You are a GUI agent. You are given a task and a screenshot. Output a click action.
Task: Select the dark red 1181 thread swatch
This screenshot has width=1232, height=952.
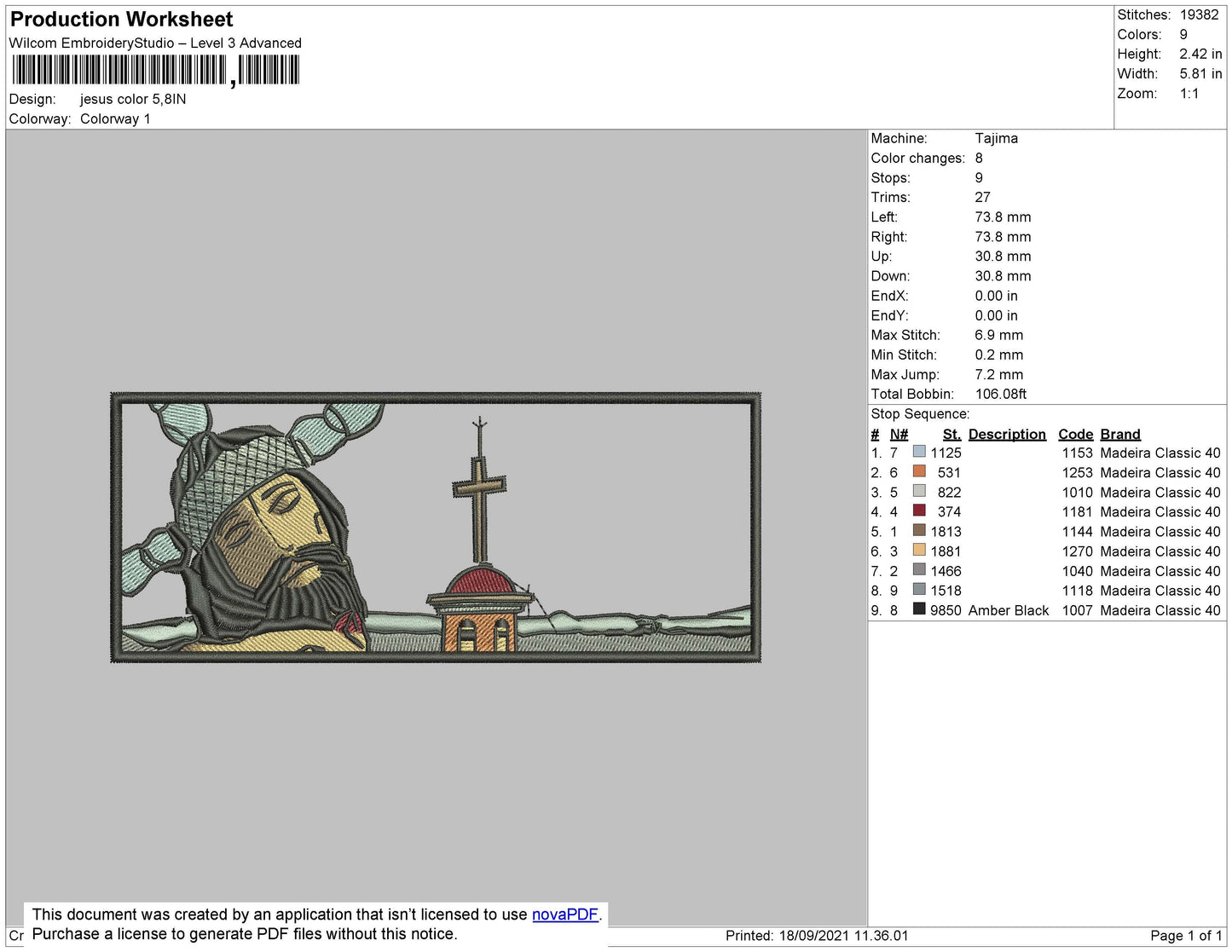[919, 511]
